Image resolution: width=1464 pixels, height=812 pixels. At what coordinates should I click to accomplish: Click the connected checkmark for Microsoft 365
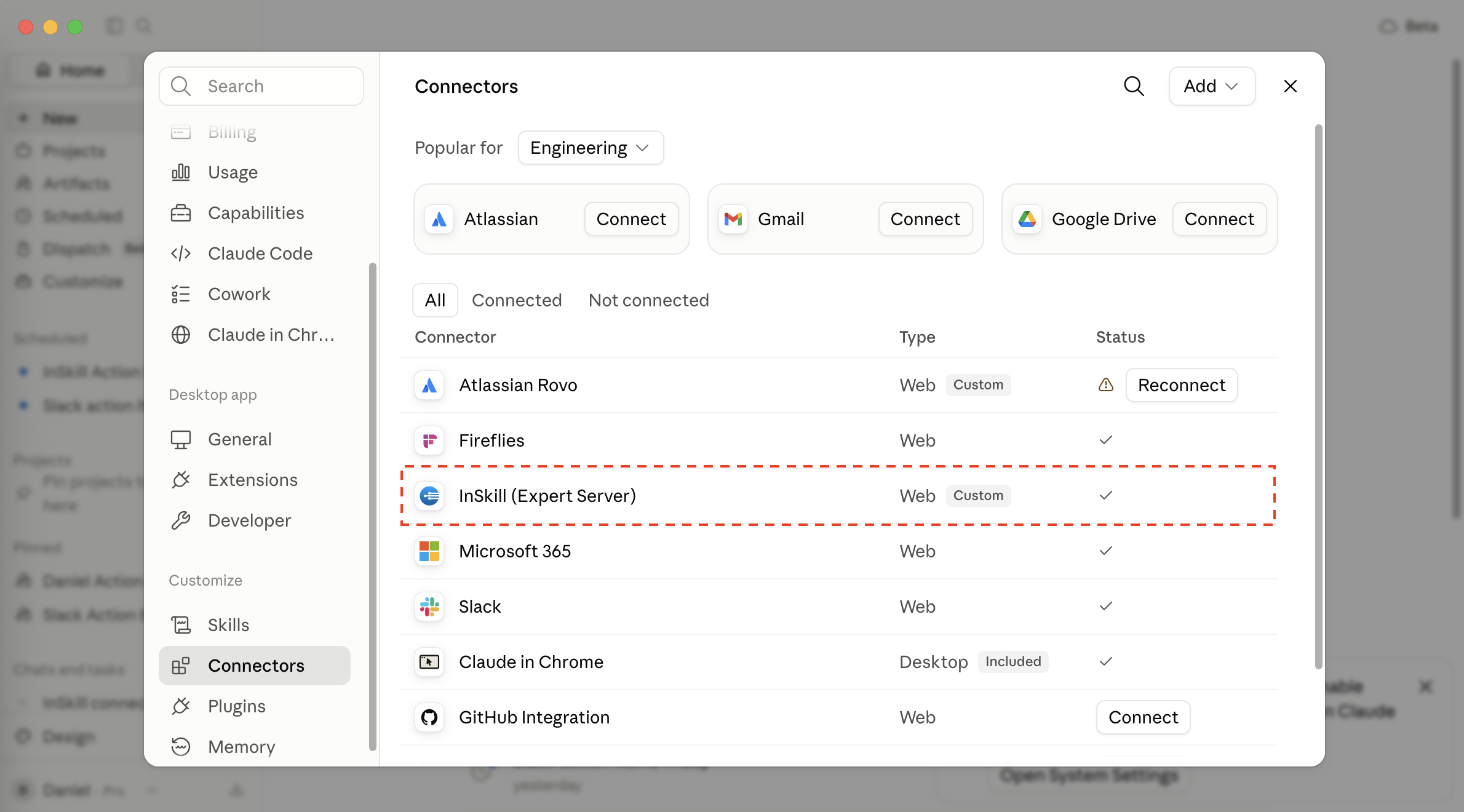pyautogui.click(x=1106, y=551)
